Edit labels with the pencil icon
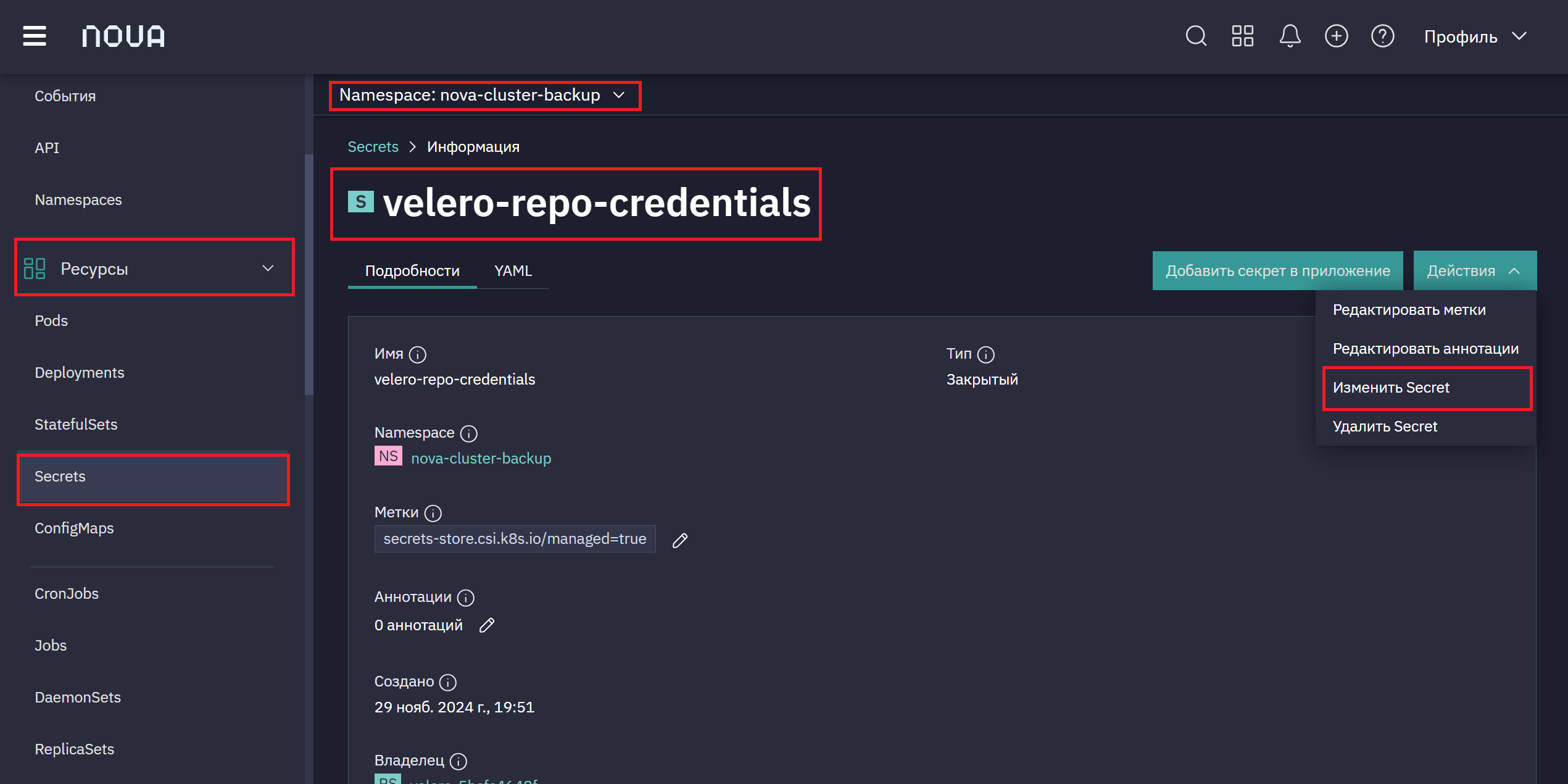This screenshot has height=784, width=1568. point(679,540)
